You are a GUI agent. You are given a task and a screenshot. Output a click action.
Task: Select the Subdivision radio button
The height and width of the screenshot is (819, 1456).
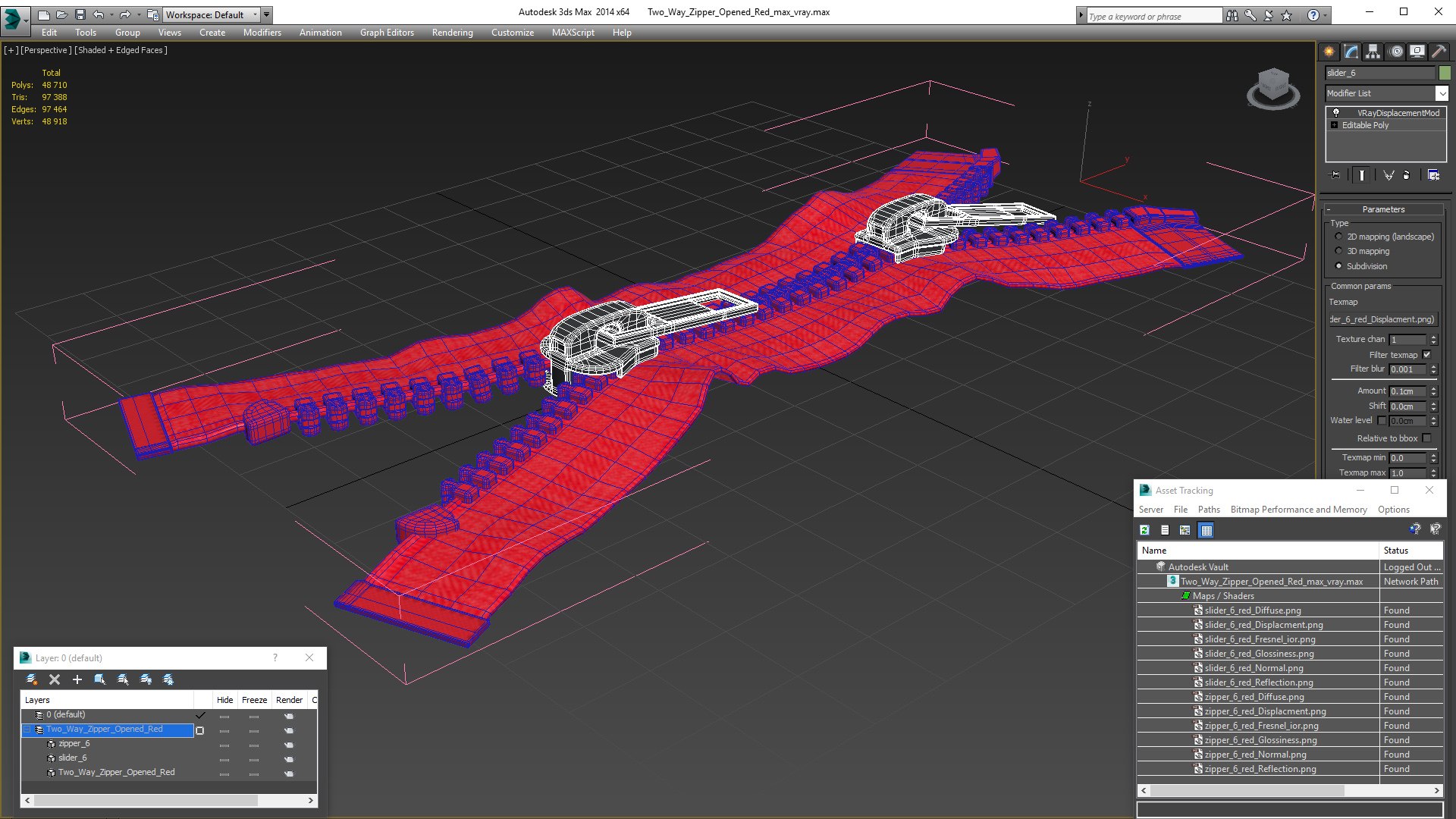tap(1338, 266)
